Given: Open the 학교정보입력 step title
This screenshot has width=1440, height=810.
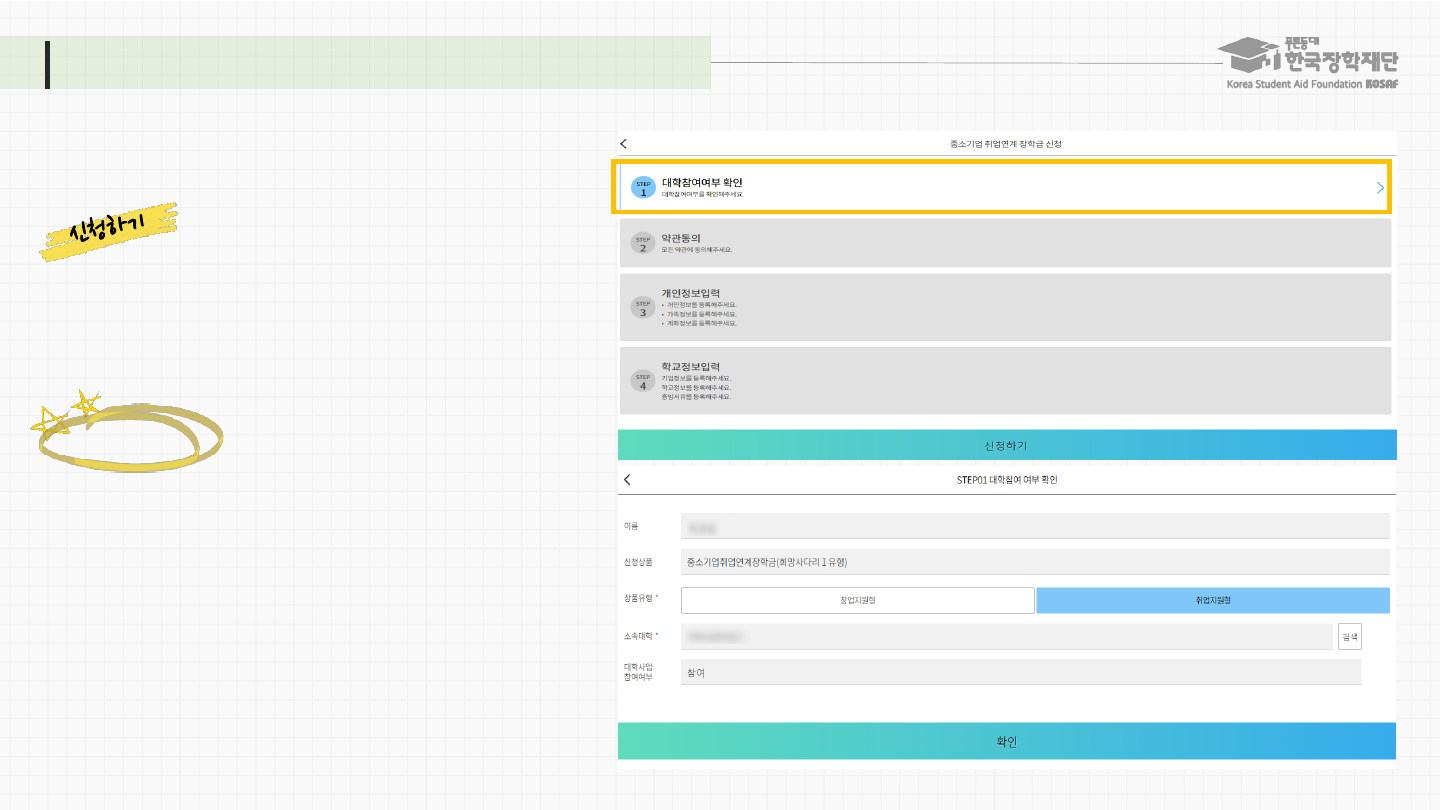Looking at the screenshot, I should pyautogui.click(x=691, y=366).
